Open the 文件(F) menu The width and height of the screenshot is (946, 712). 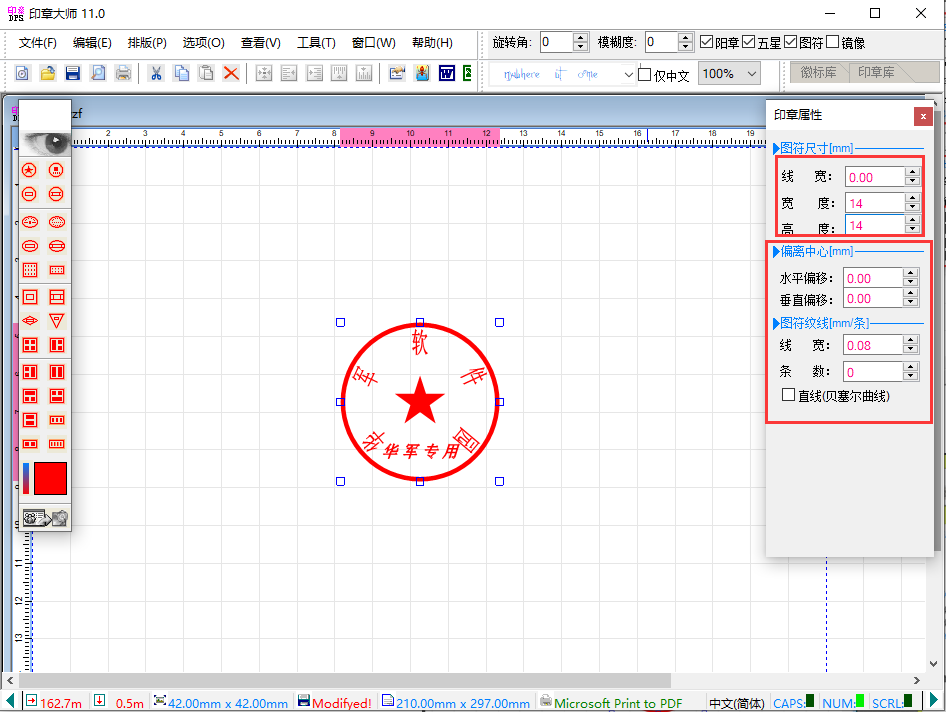pyautogui.click(x=37, y=43)
